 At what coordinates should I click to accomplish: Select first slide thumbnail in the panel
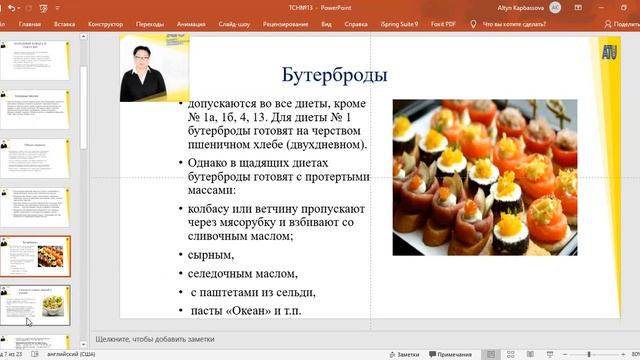35,60
